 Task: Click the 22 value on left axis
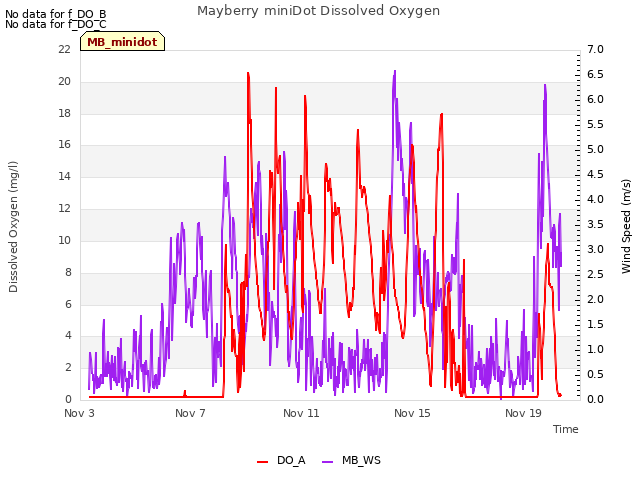click(x=64, y=49)
